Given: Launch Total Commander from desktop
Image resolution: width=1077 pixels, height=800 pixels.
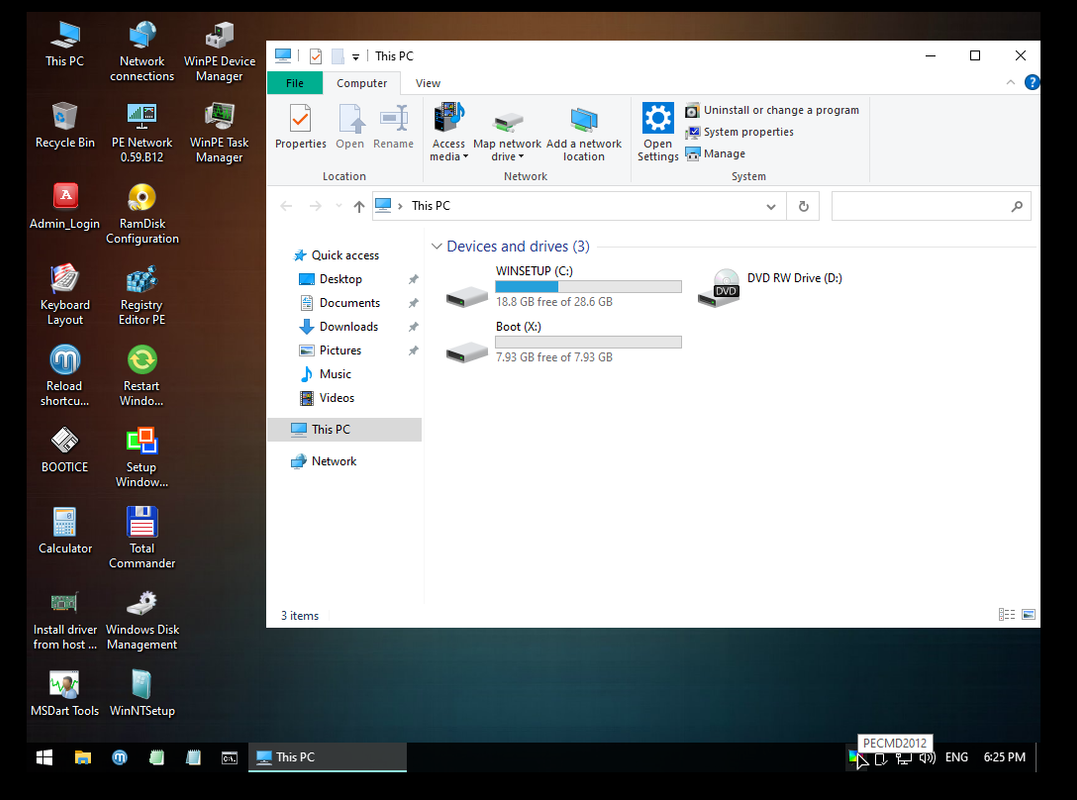Looking at the screenshot, I should click(142, 538).
